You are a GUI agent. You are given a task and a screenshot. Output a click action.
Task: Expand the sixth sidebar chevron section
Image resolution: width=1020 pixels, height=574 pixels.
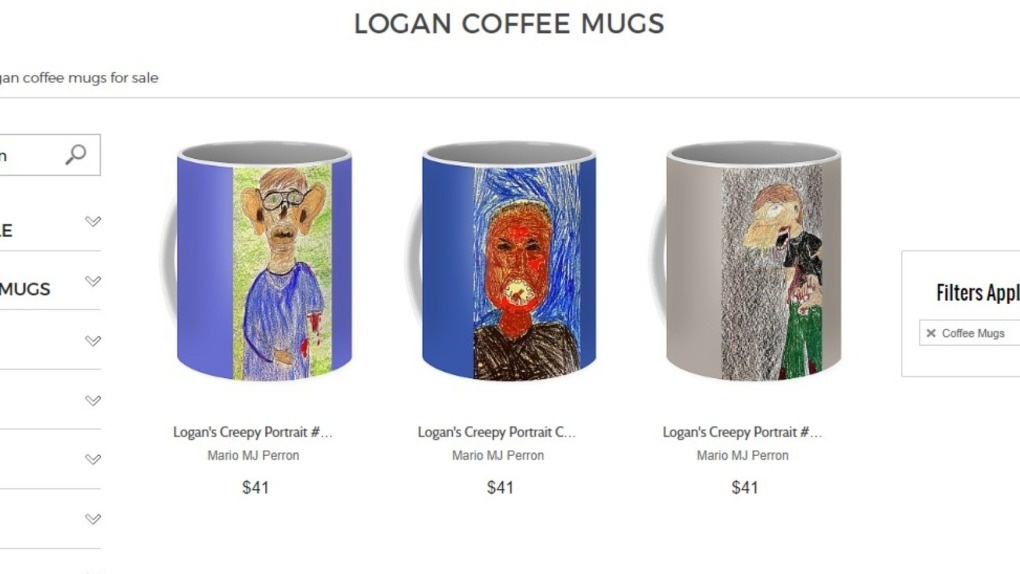[93, 519]
